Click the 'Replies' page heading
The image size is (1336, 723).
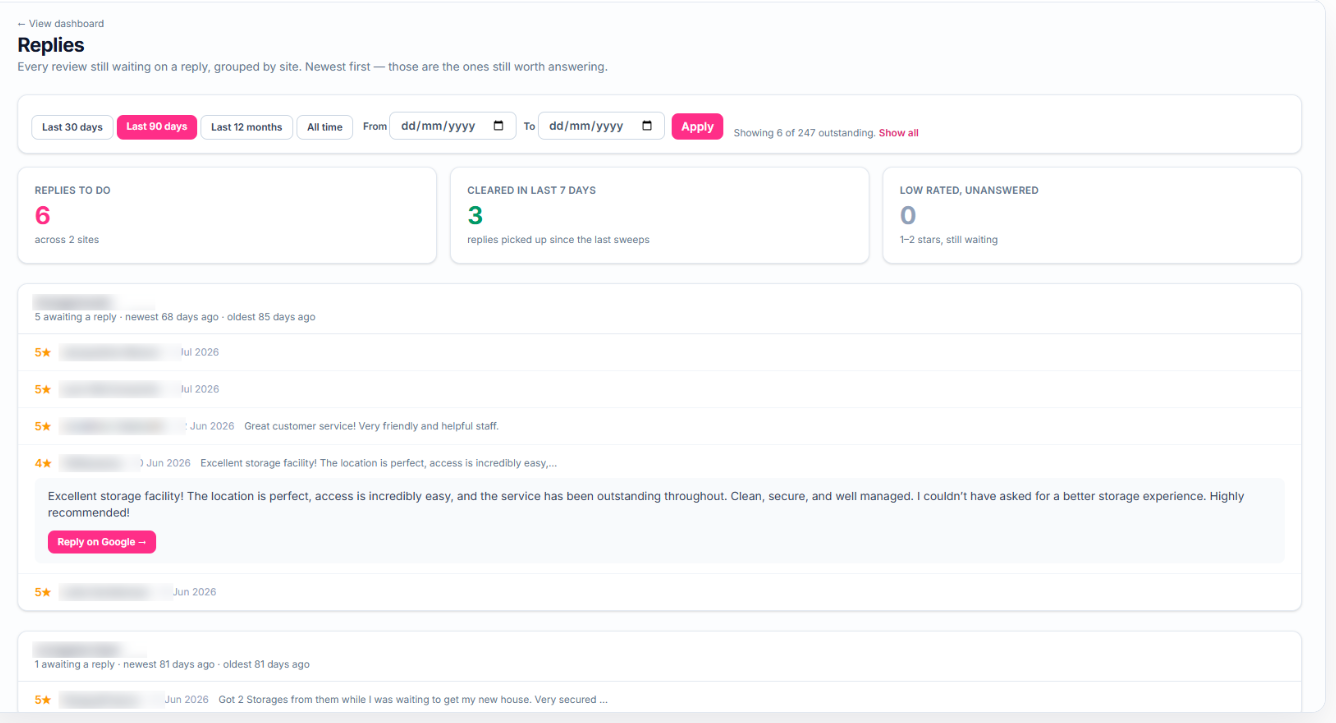[51, 45]
